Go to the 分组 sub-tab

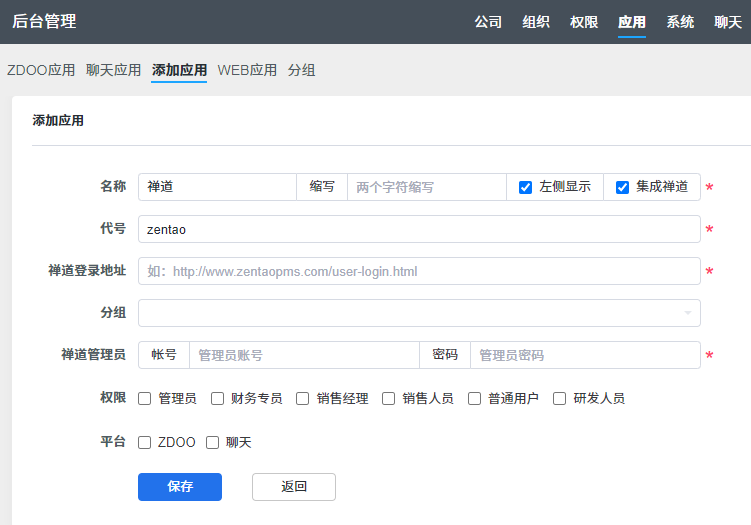click(x=302, y=70)
